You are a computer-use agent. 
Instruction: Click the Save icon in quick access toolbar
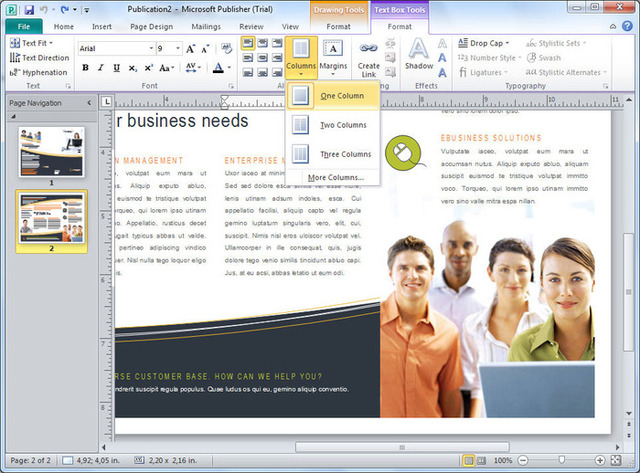(29, 9)
